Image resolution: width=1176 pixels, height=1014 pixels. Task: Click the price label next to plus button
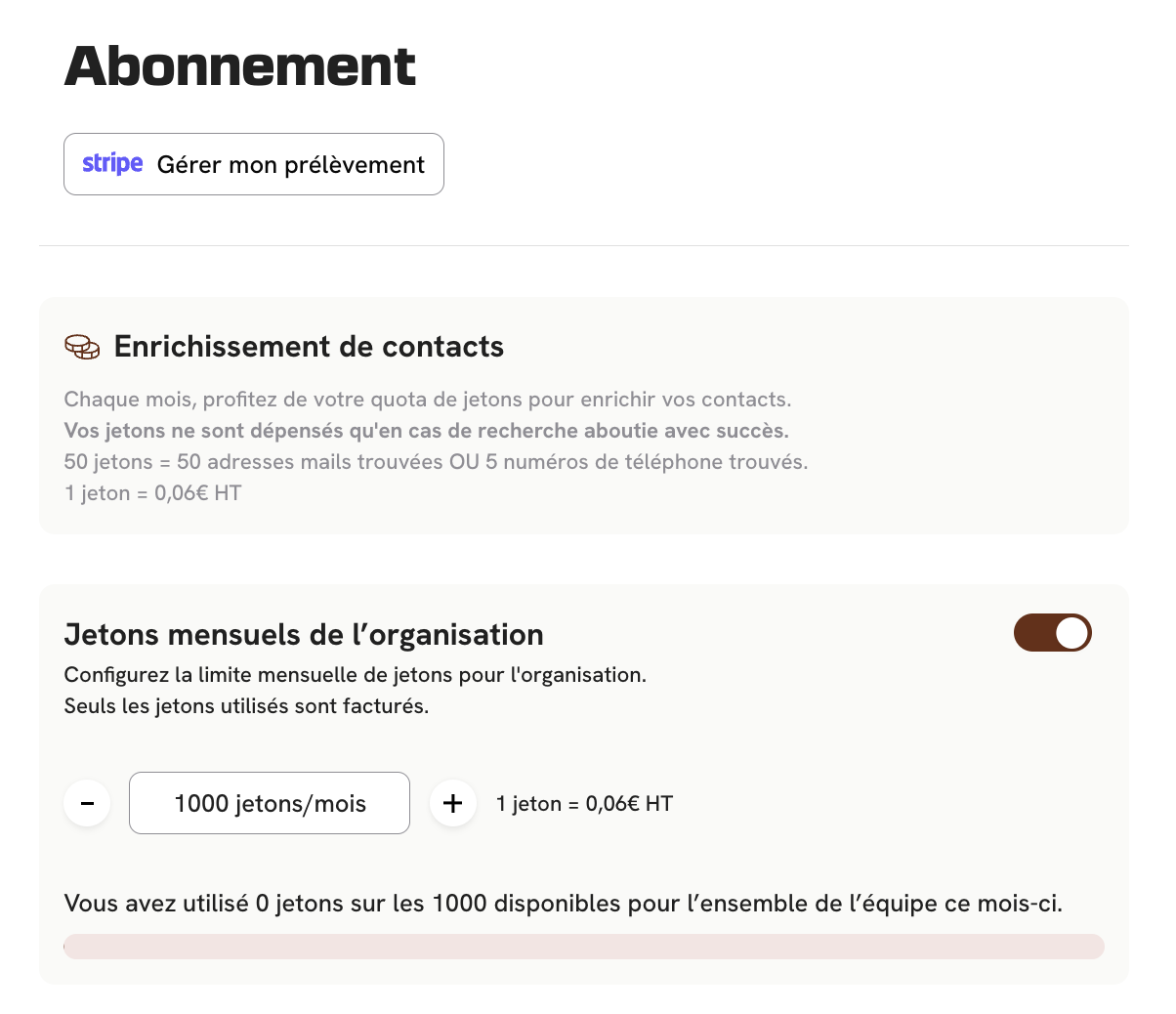(x=584, y=804)
